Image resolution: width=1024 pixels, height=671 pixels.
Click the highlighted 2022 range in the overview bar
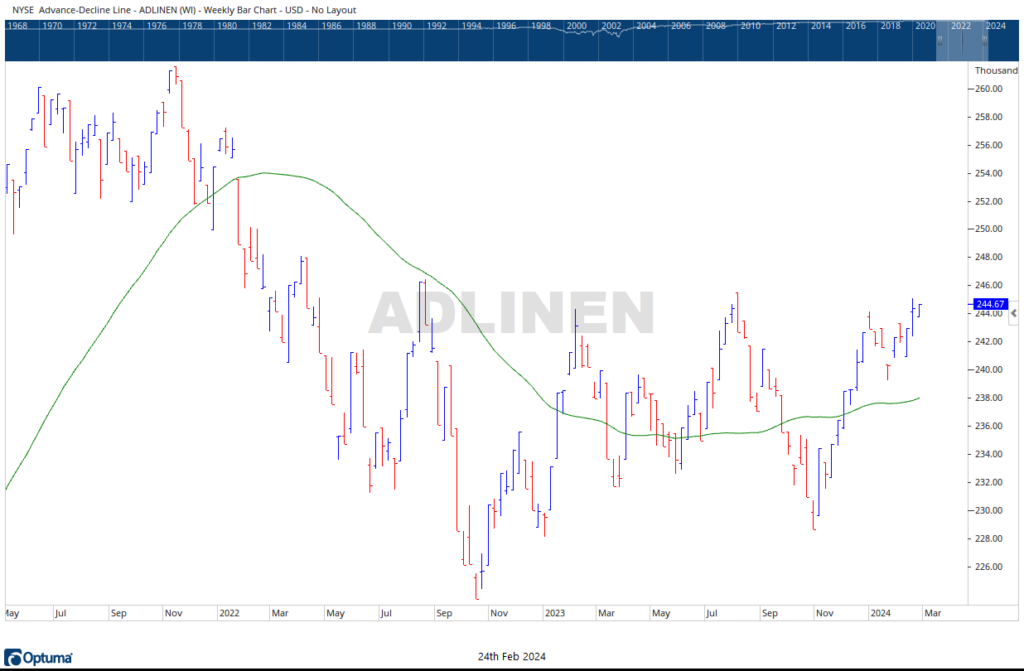tap(961, 43)
